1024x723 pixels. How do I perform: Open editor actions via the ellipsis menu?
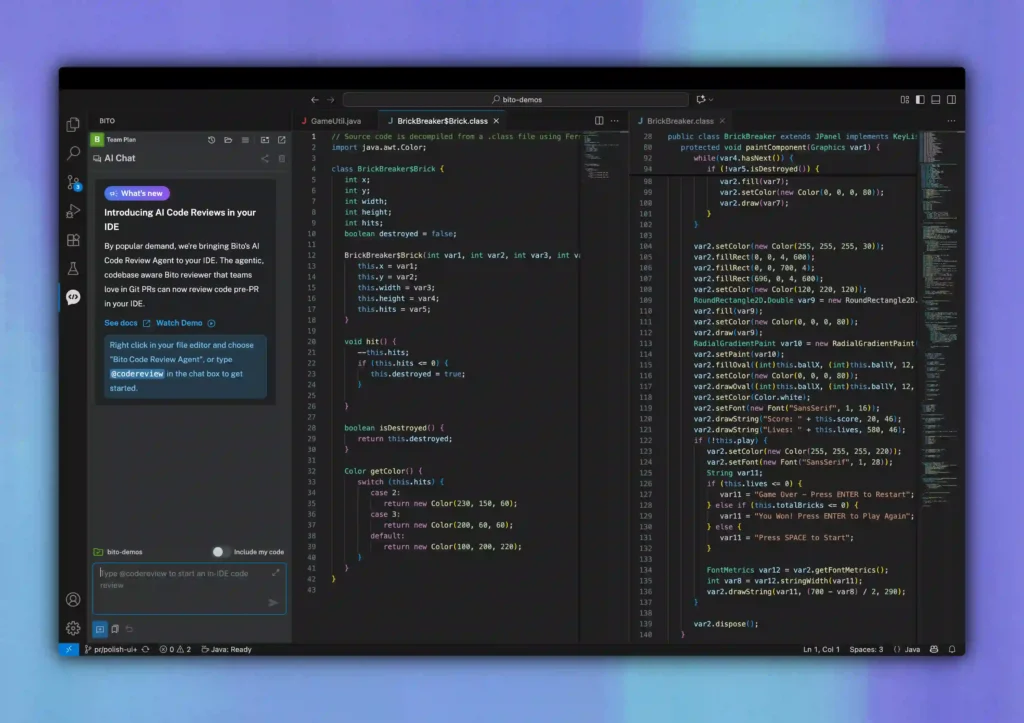tap(615, 120)
